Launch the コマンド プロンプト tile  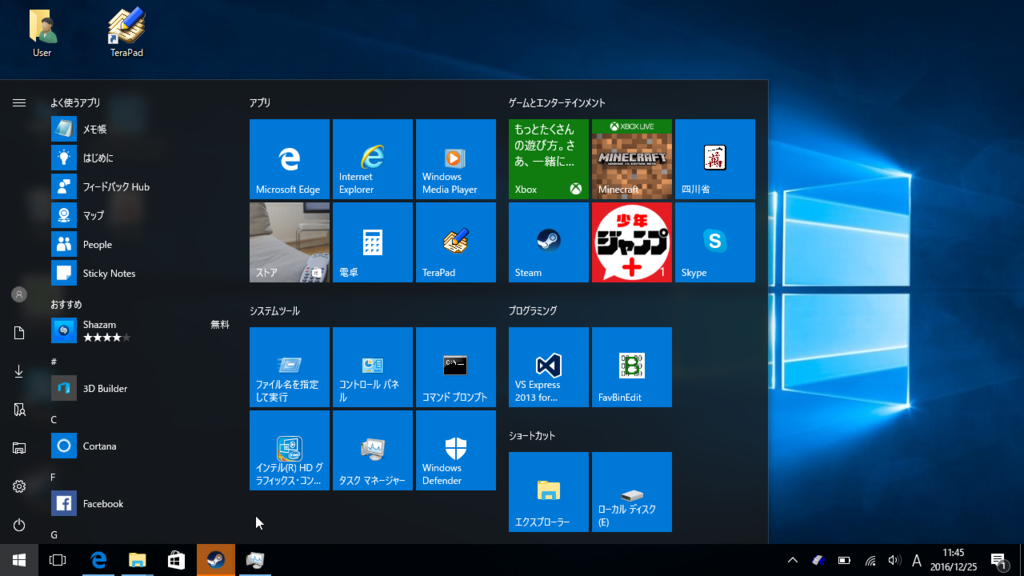click(456, 367)
